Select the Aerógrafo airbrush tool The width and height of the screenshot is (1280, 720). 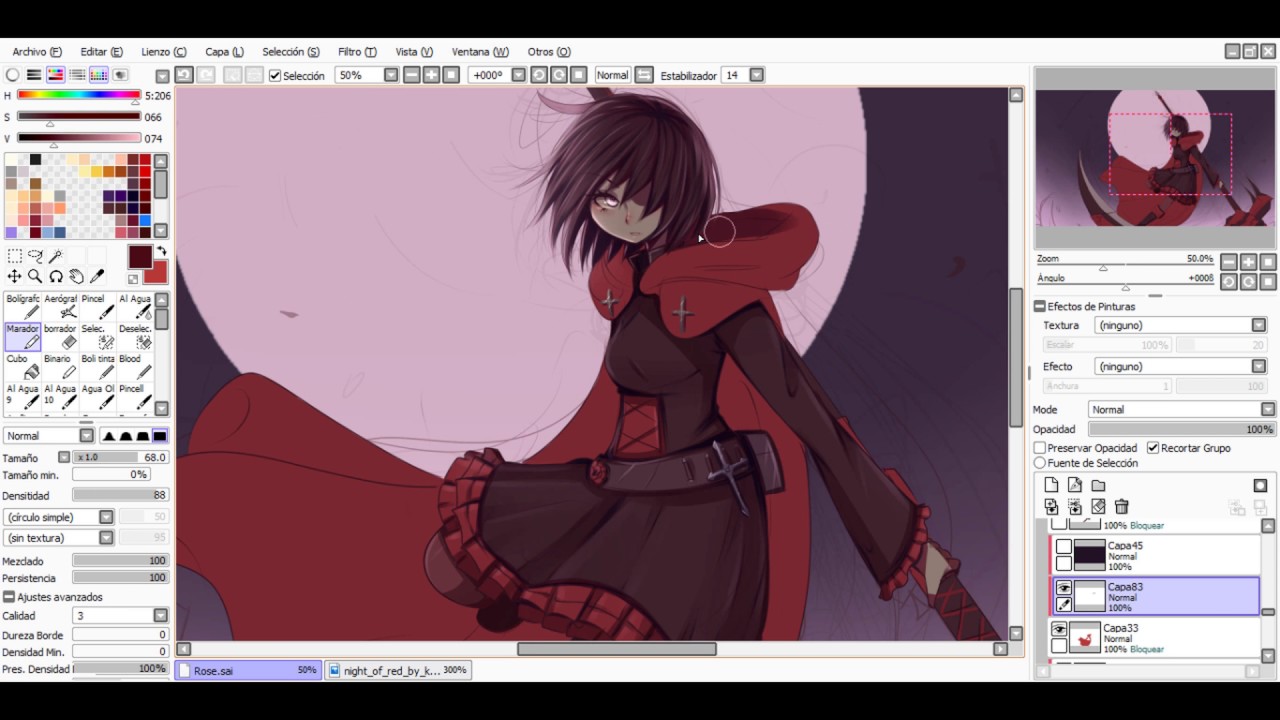(x=61, y=307)
